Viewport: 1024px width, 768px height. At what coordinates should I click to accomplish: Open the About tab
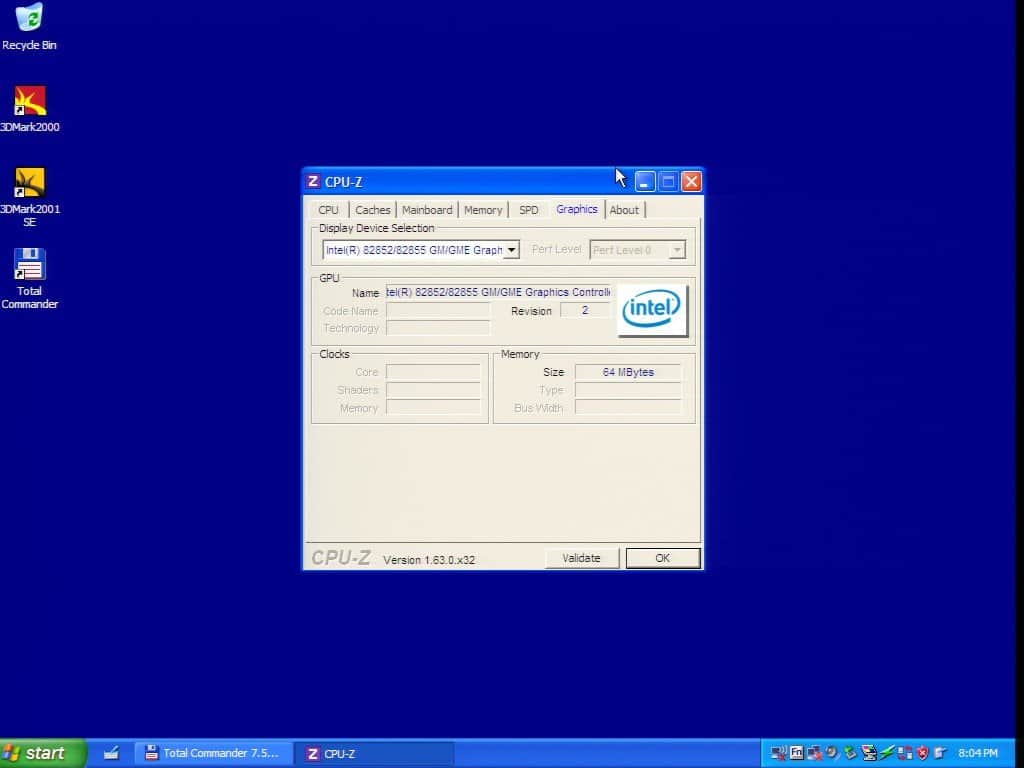pyautogui.click(x=624, y=210)
